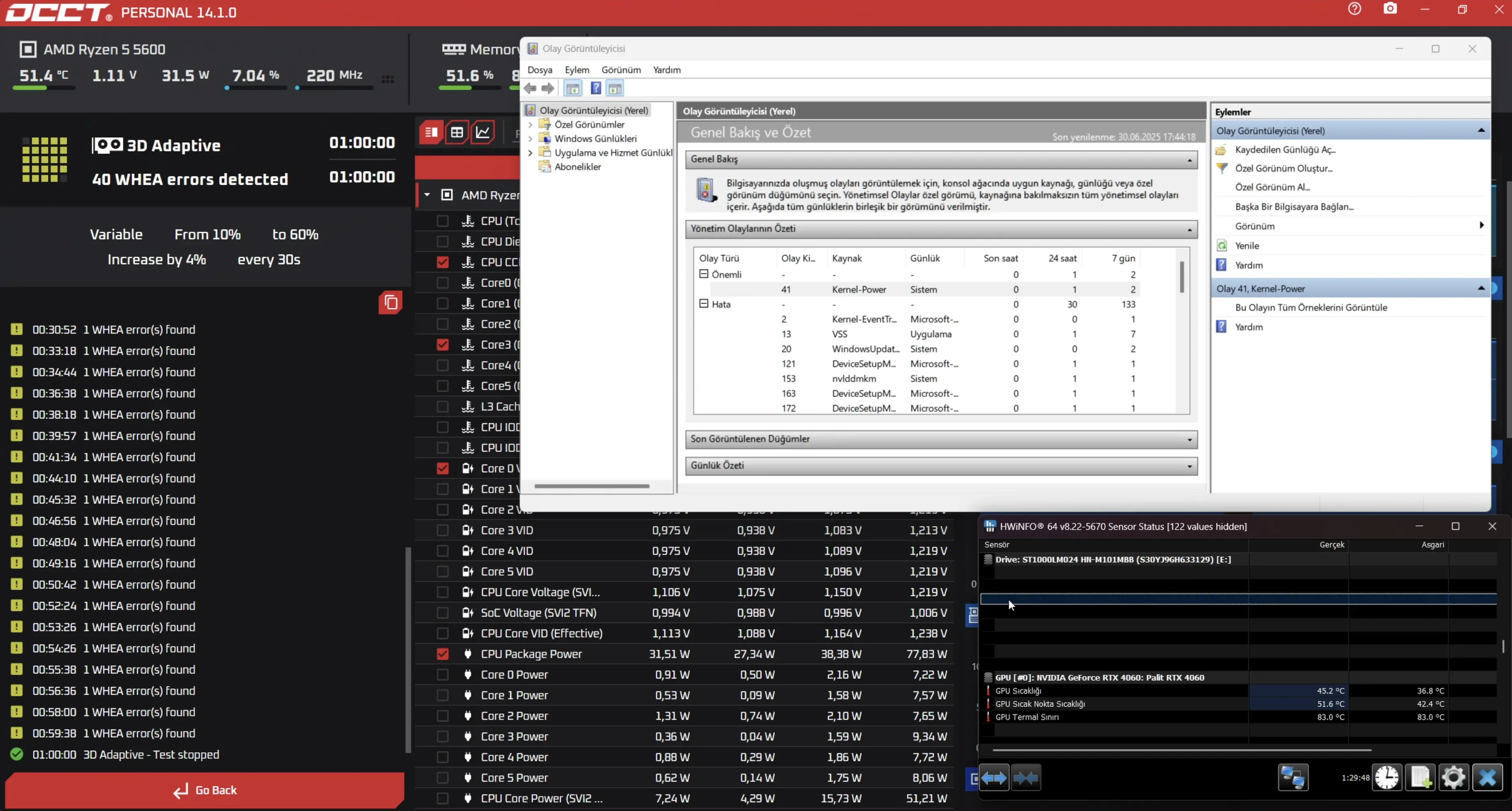Toggle the Event Viewer console tree pane
Image resolution: width=1512 pixels, height=811 pixels.
[572, 89]
